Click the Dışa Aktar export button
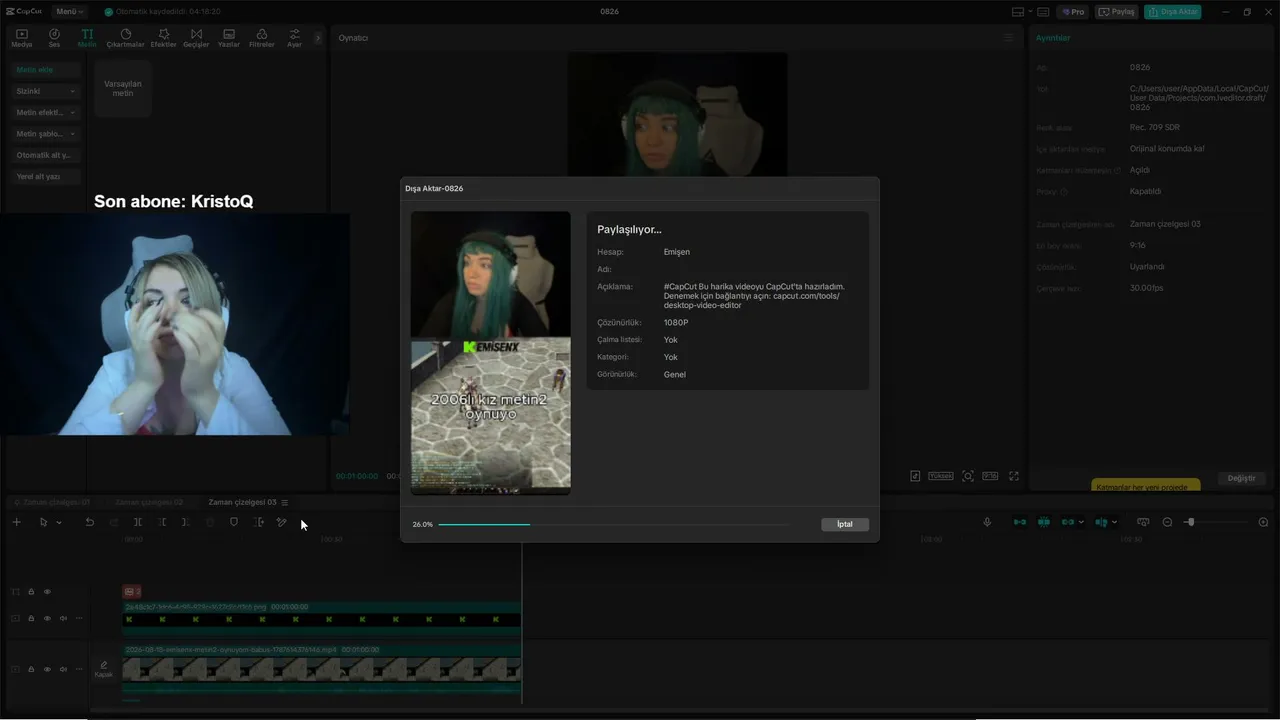 click(1172, 12)
